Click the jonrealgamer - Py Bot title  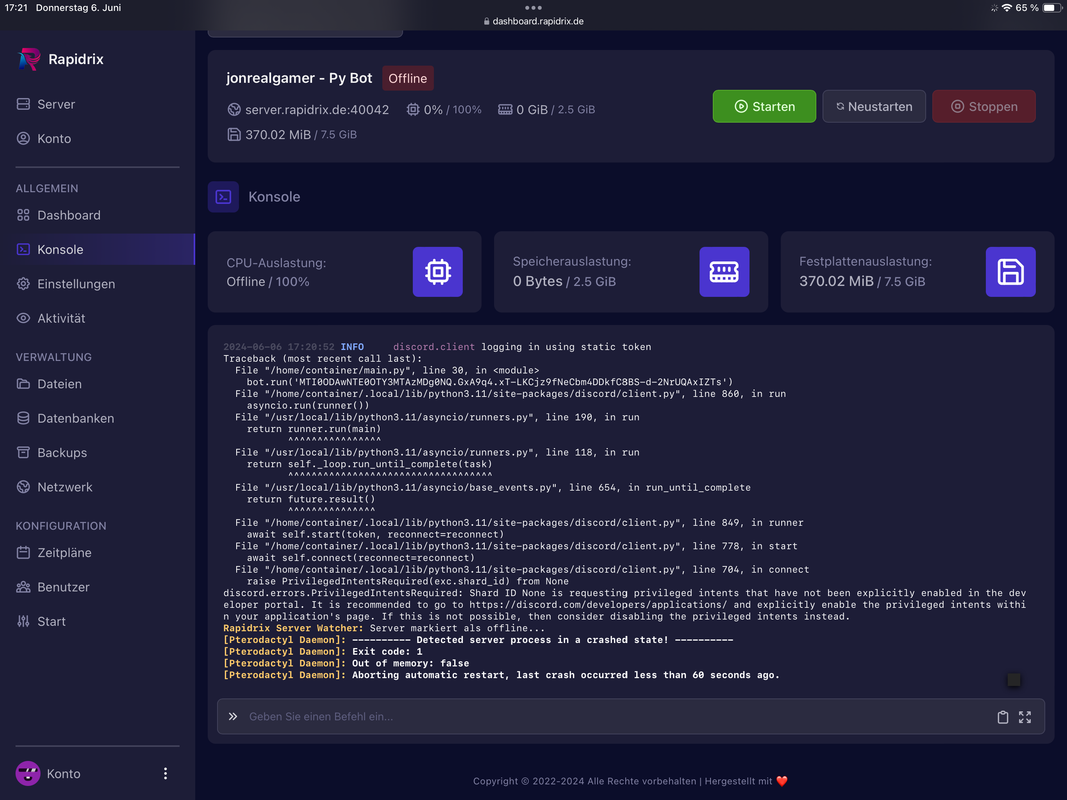click(299, 78)
